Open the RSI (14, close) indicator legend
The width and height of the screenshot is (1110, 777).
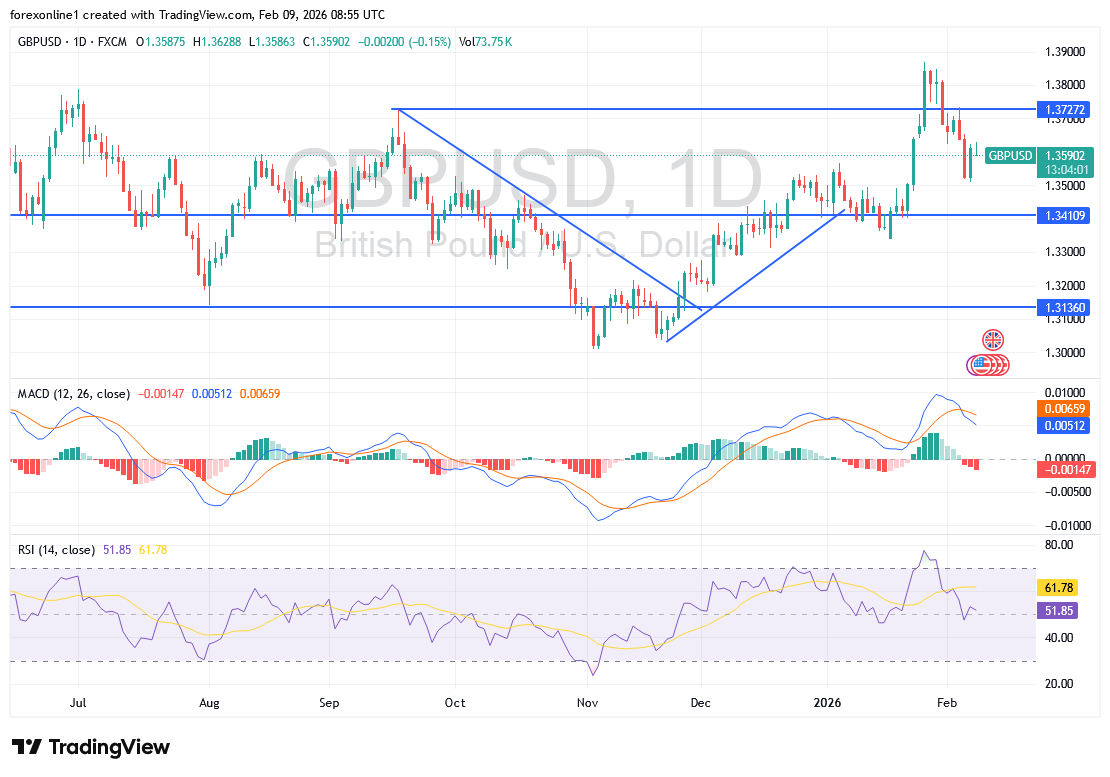coord(56,550)
